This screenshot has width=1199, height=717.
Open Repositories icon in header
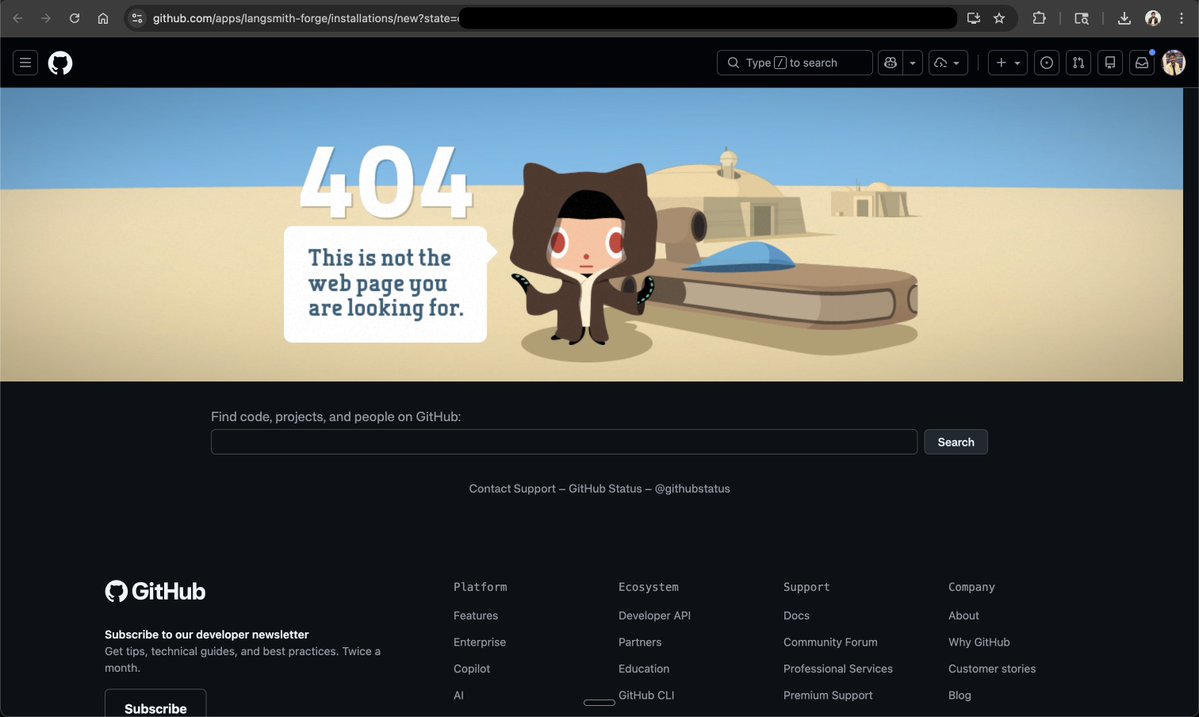point(1110,63)
